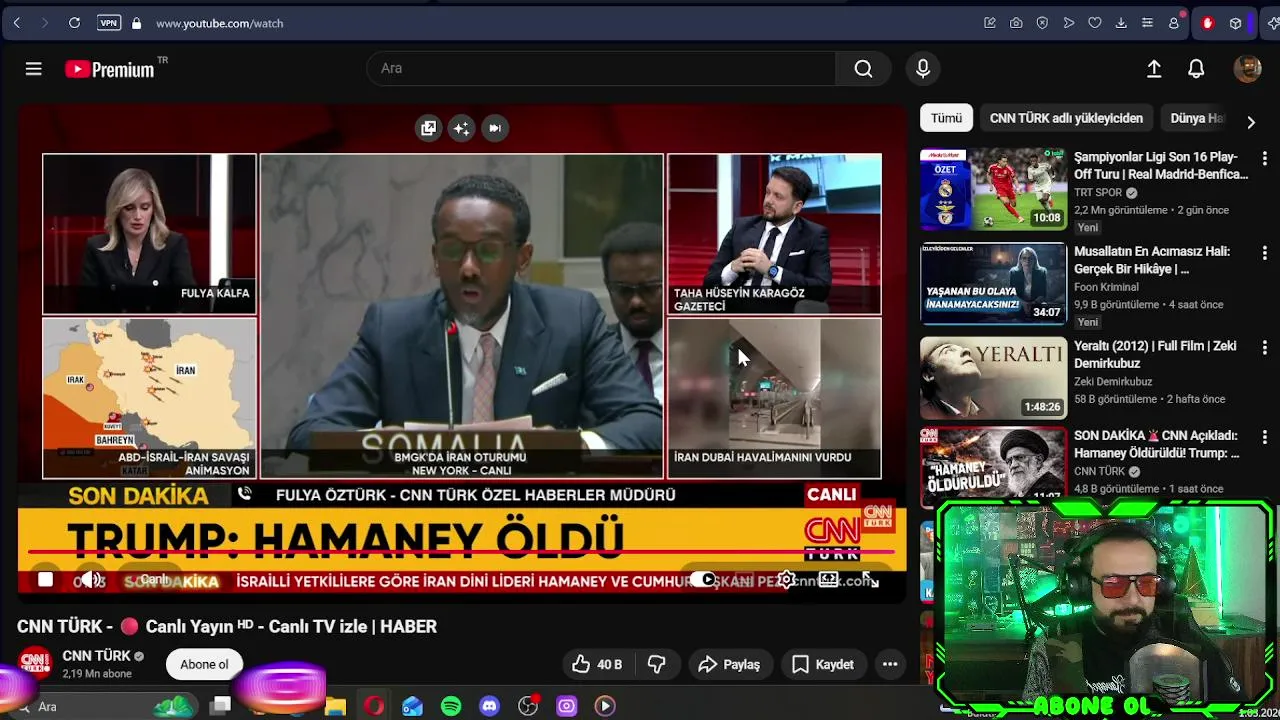
Task: Open SON DAKİKA CNN Açıkladı video title
Action: click(1156, 444)
